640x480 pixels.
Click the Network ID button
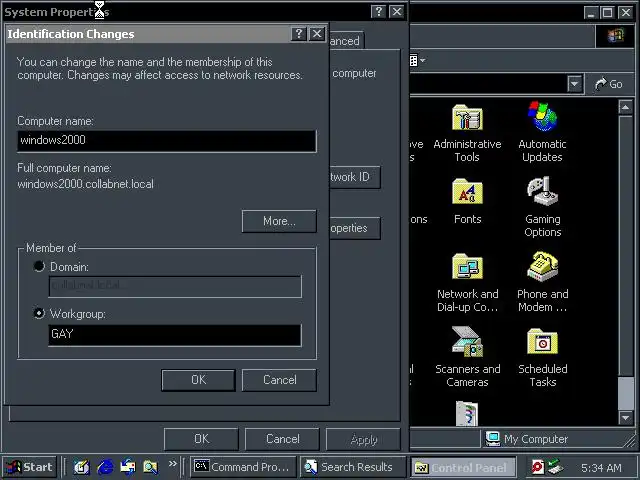(x=355, y=177)
